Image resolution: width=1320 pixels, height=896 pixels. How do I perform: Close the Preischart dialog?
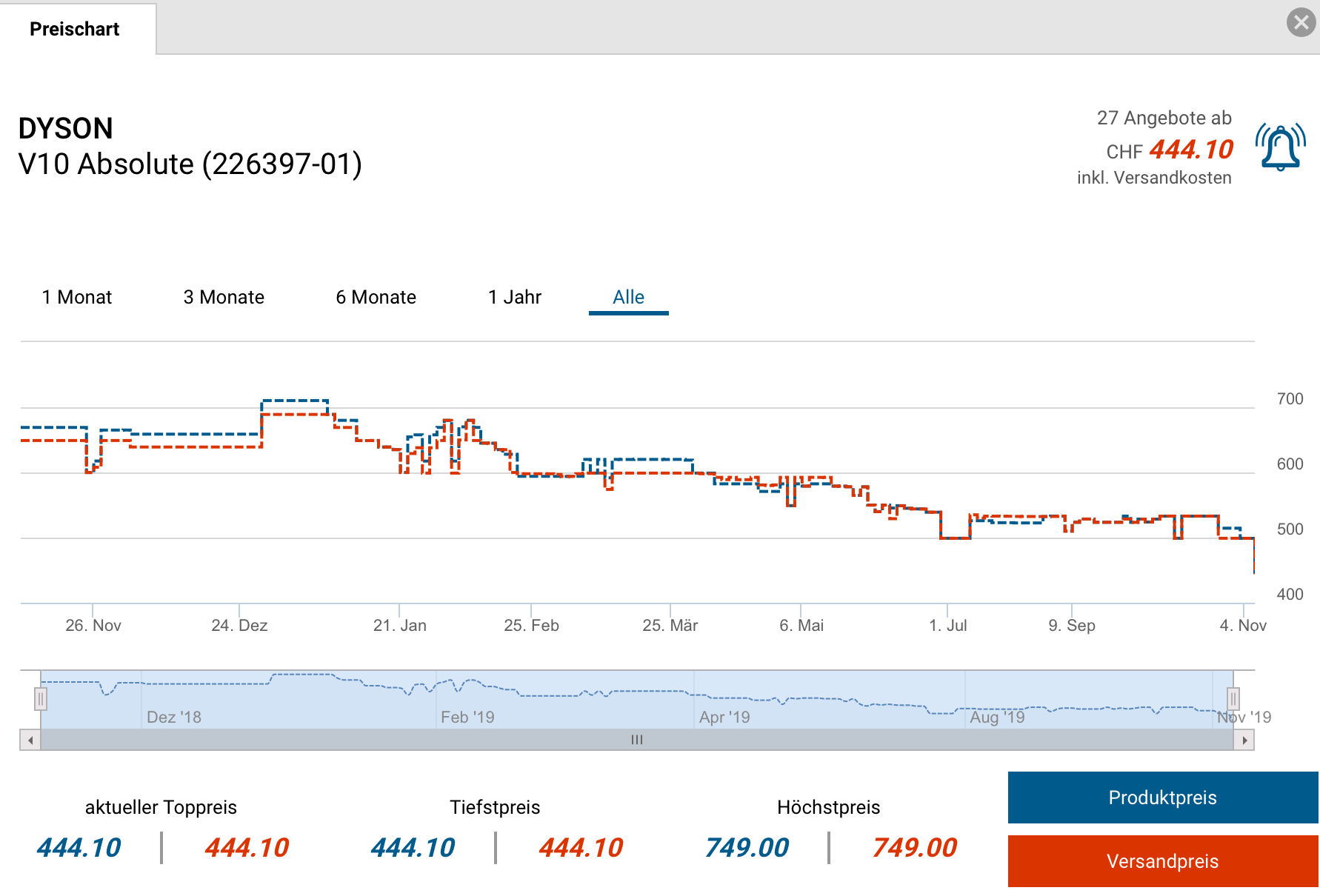pos(1301,22)
